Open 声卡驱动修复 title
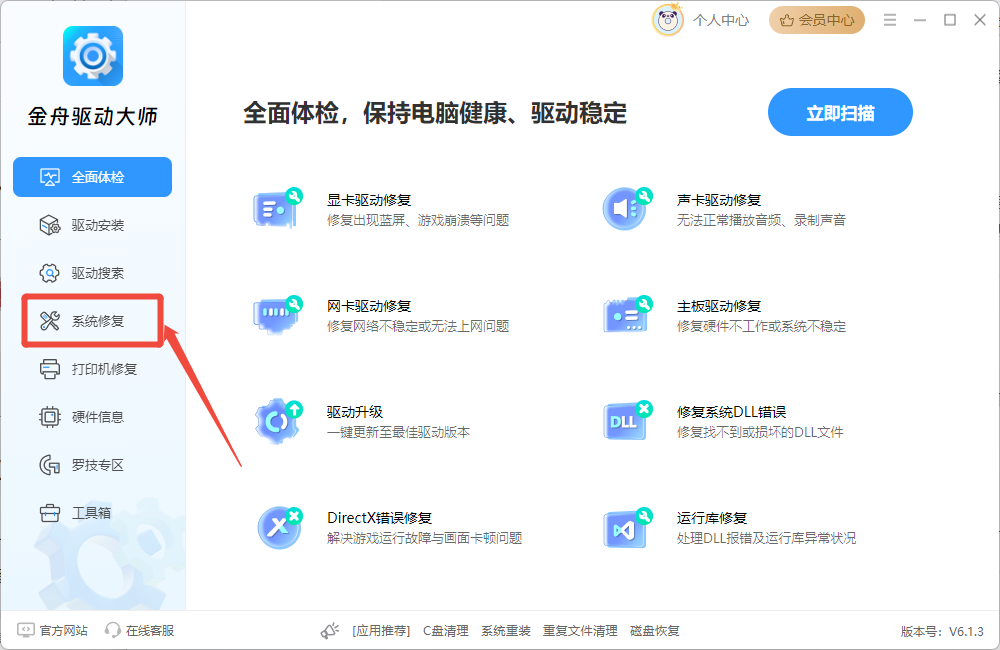This screenshot has width=1000, height=650. coord(719,200)
